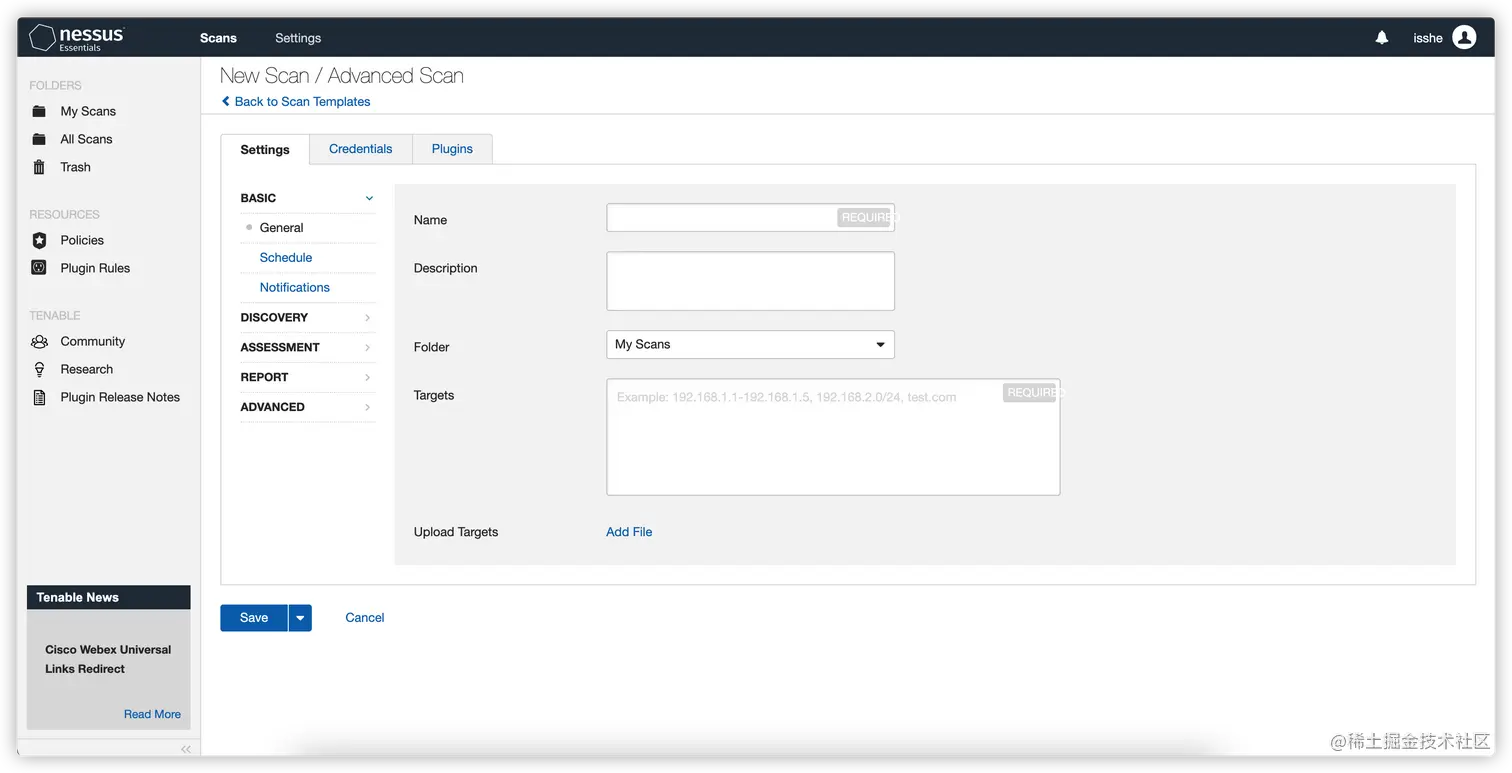1512x773 pixels.
Task: Open the Settings top menu
Action: 298,38
